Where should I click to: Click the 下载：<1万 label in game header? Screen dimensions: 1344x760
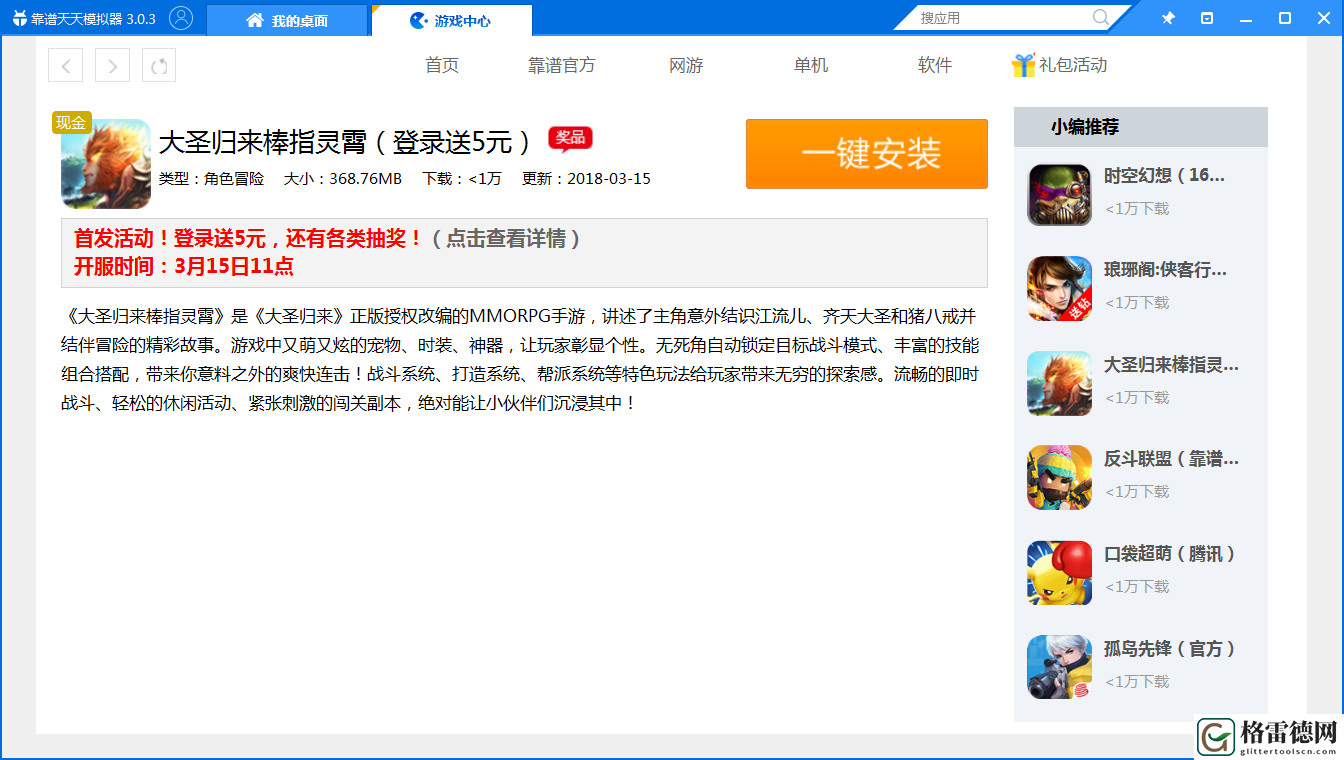[x=462, y=179]
